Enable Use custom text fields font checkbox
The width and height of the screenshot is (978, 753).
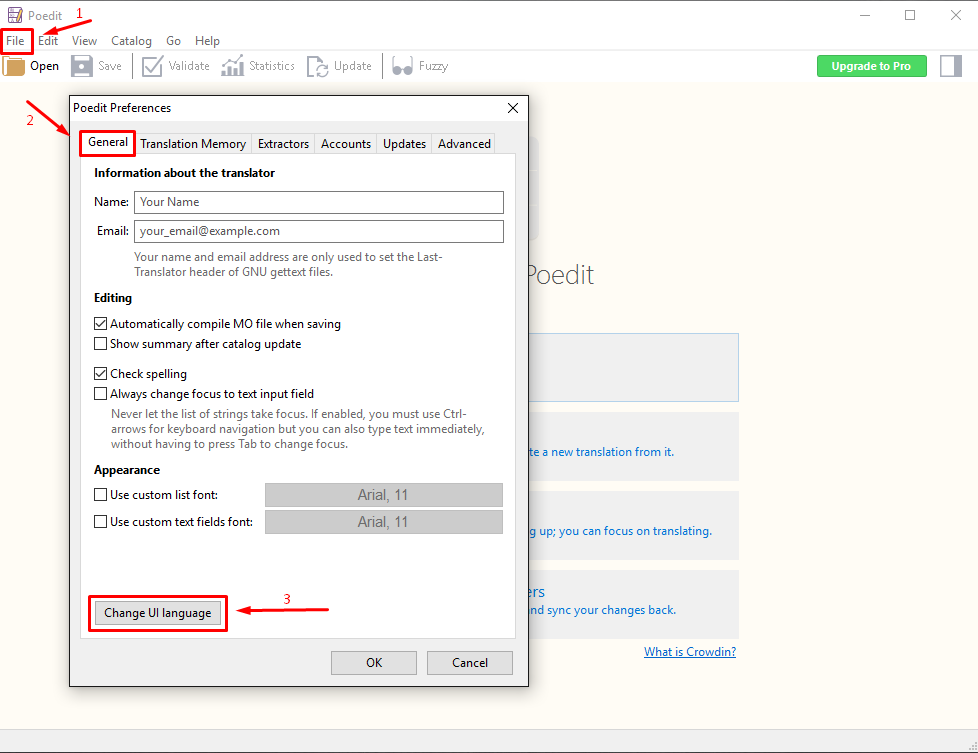[100, 522]
